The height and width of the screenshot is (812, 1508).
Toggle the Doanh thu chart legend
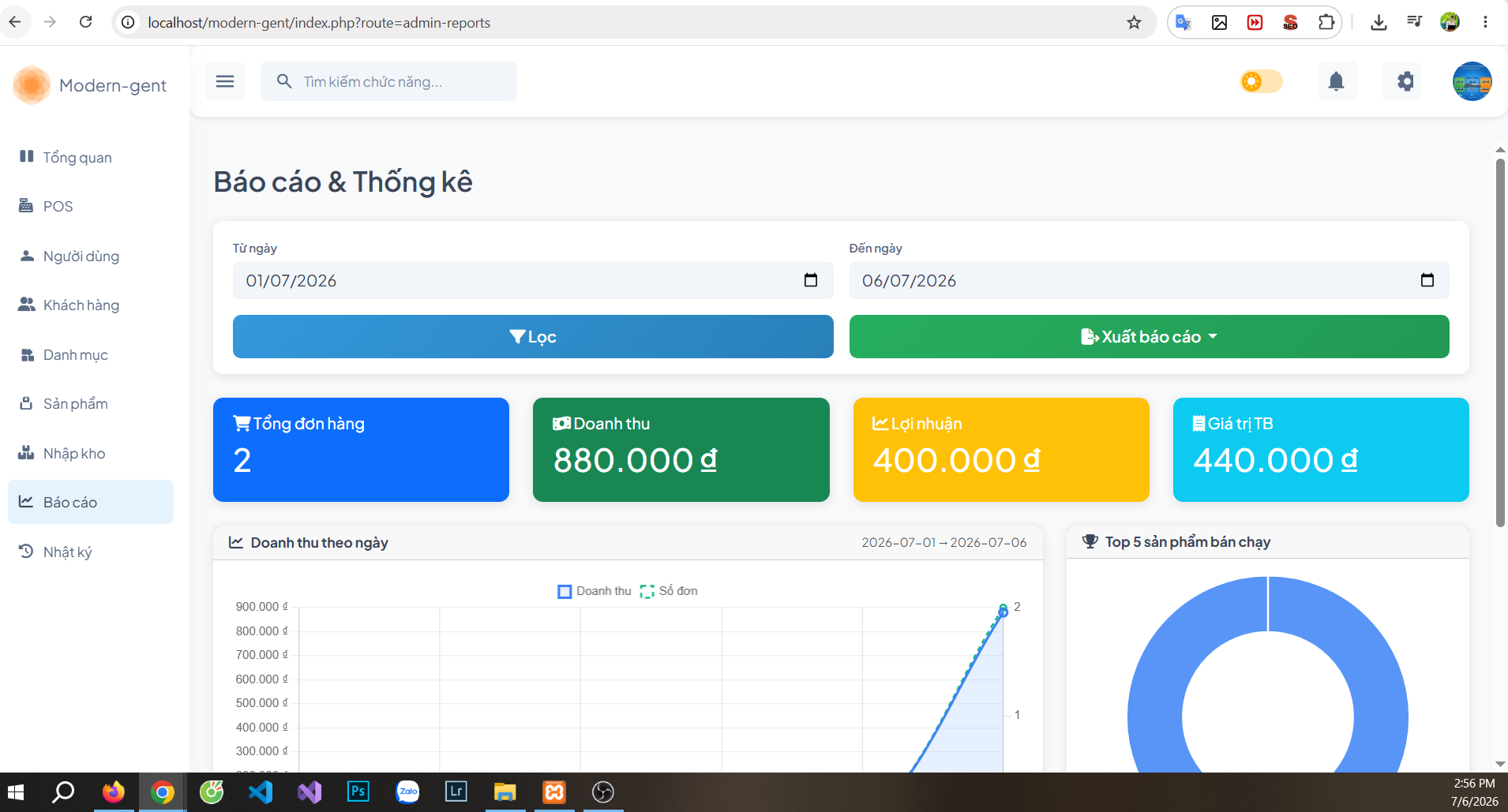[595, 591]
